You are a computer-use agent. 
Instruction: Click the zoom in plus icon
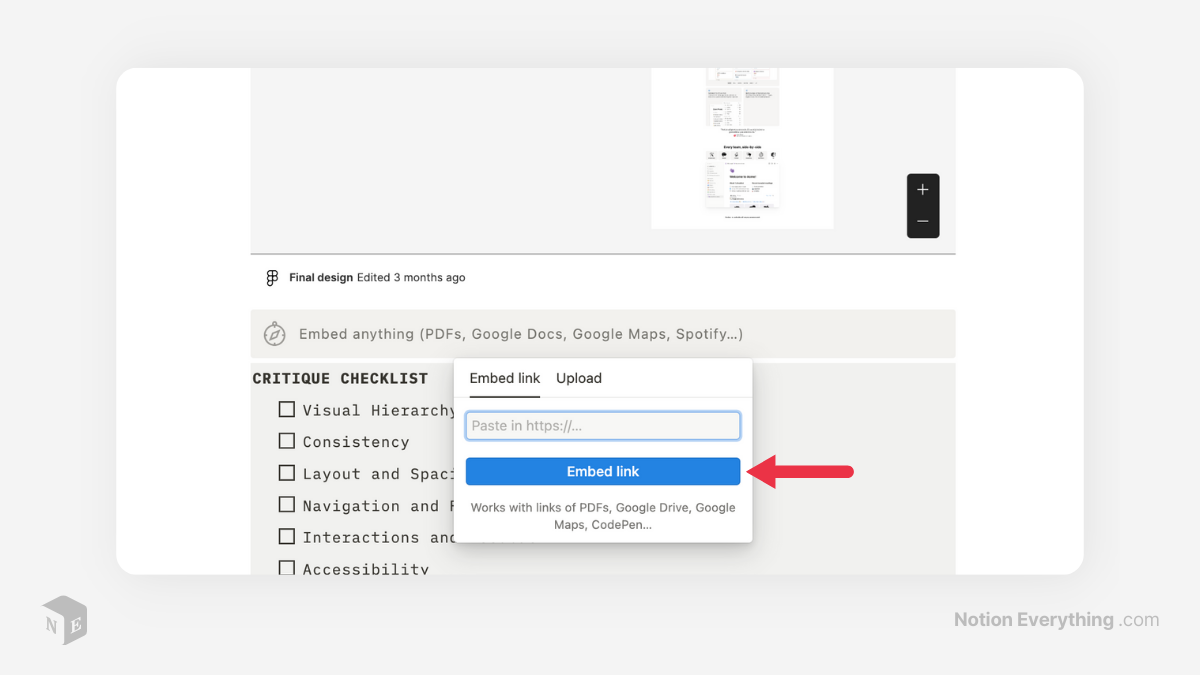(x=922, y=188)
